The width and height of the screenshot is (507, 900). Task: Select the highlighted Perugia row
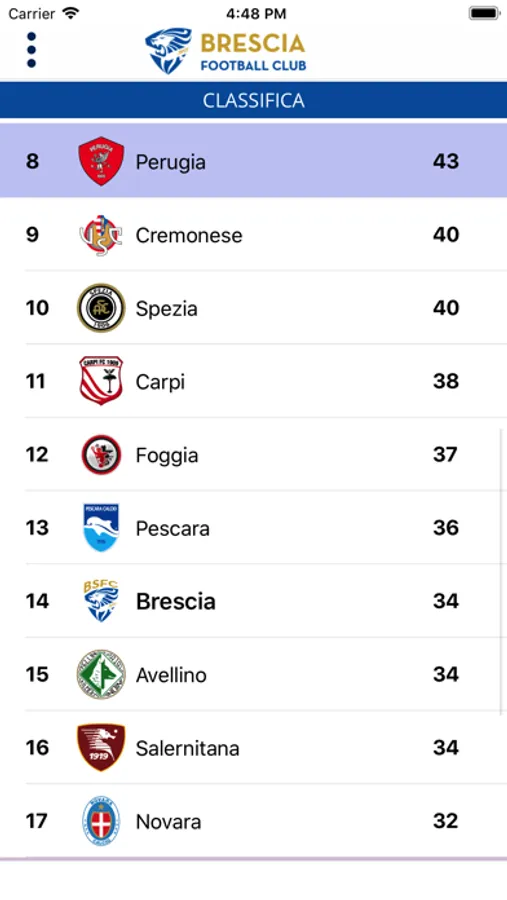(x=253, y=161)
